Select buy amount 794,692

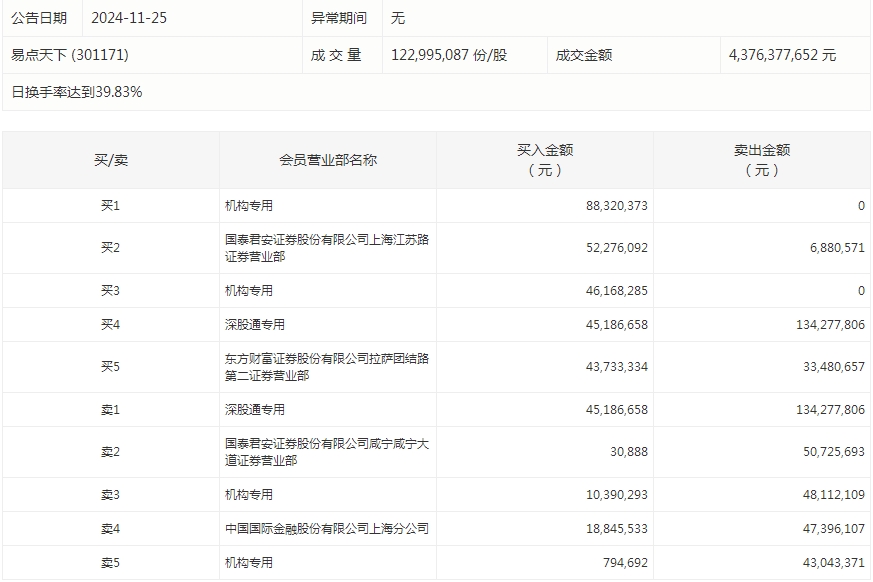(x=625, y=563)
